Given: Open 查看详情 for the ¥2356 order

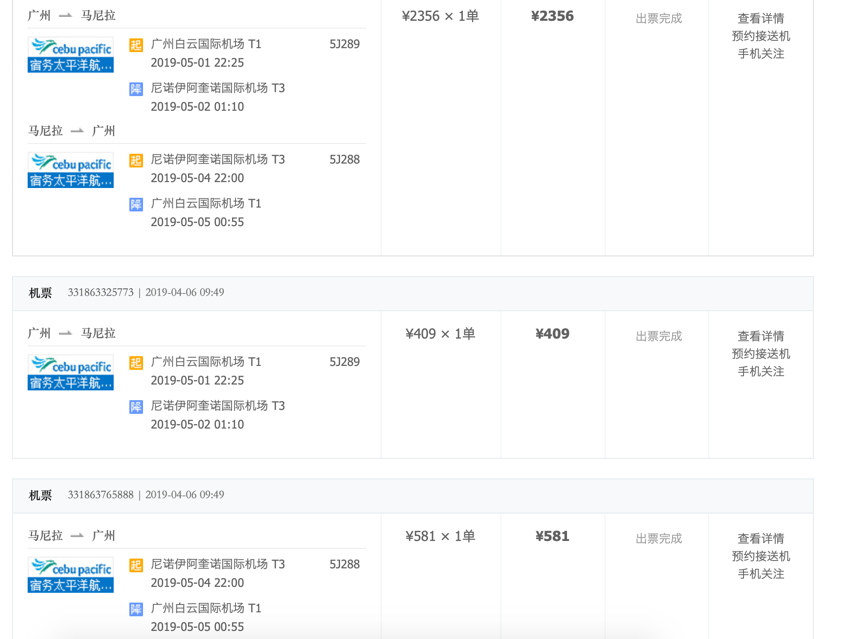Looking at the screenshot, I should pyautogui.click(x=761, y=18).
